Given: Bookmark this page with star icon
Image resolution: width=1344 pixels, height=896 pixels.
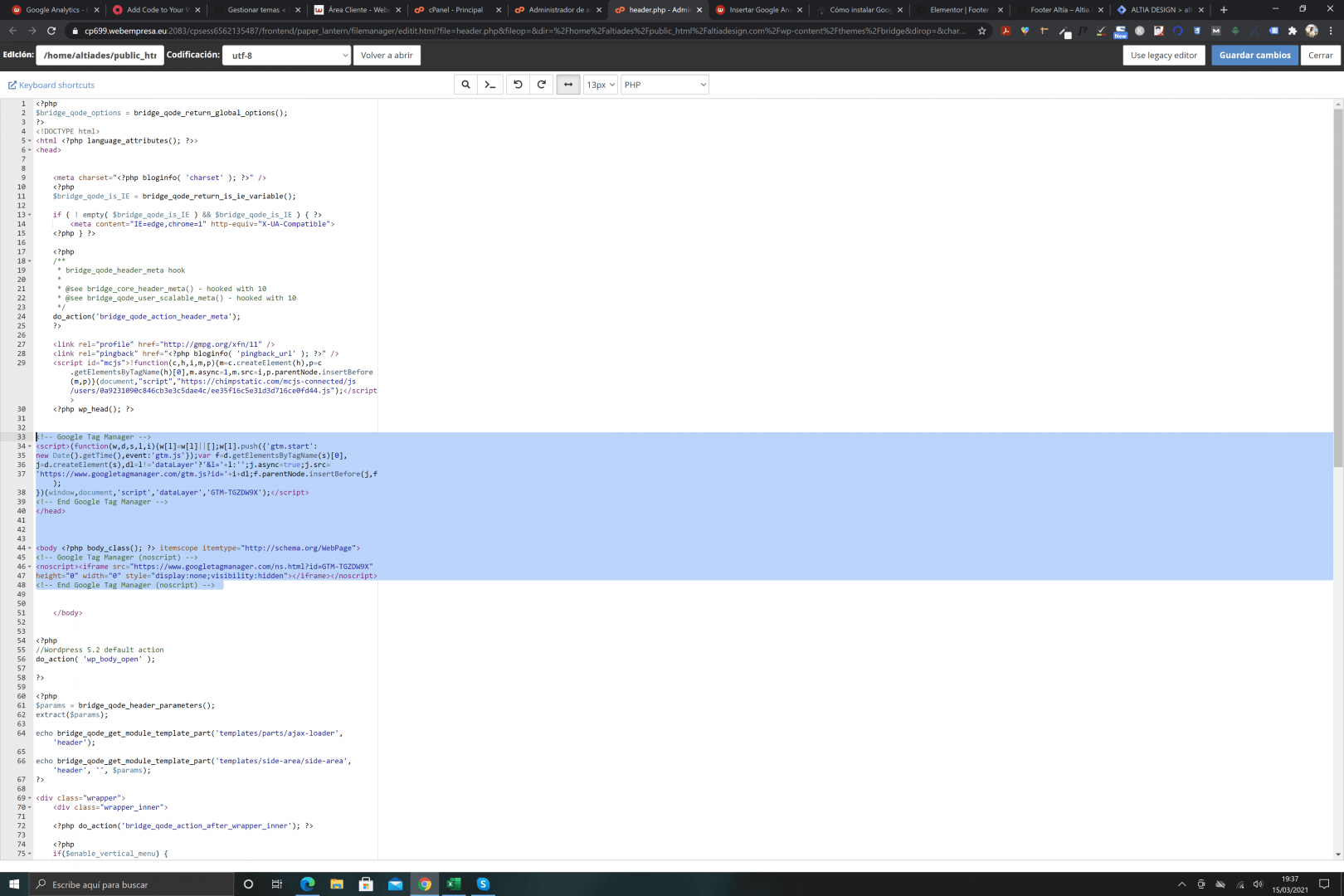Looking at the screenshot, I should pos(982,31).
